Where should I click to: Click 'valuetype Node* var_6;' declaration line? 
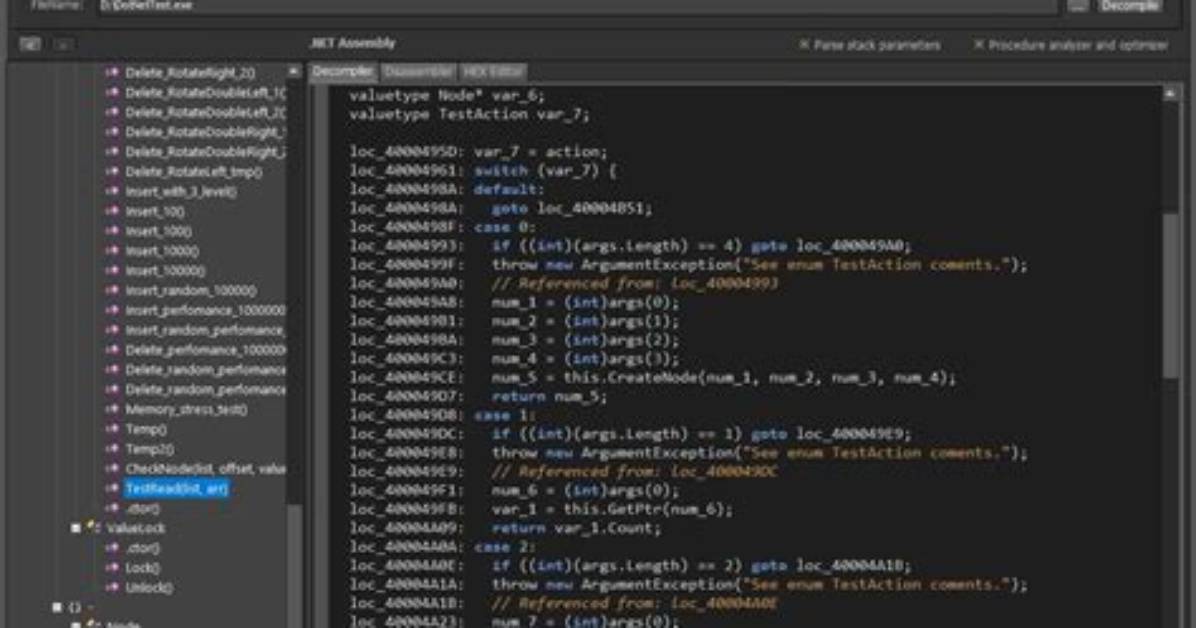tap(447, 95)
